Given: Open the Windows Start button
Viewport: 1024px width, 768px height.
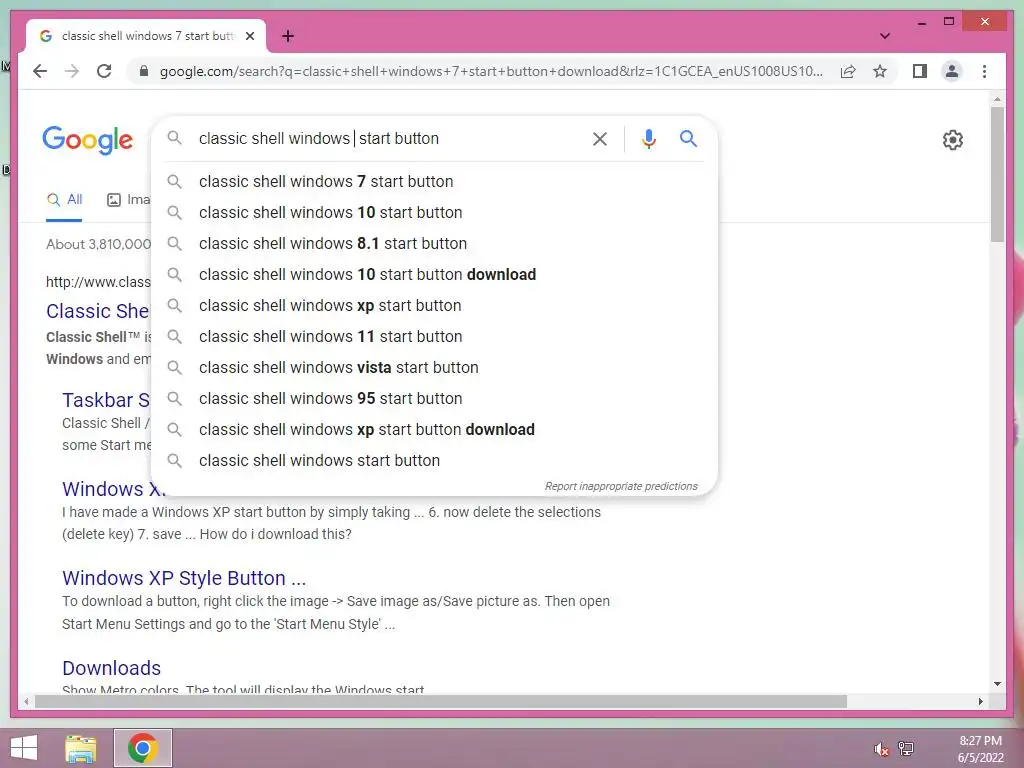Looking at the screenshot, I should tap(24, 748).
